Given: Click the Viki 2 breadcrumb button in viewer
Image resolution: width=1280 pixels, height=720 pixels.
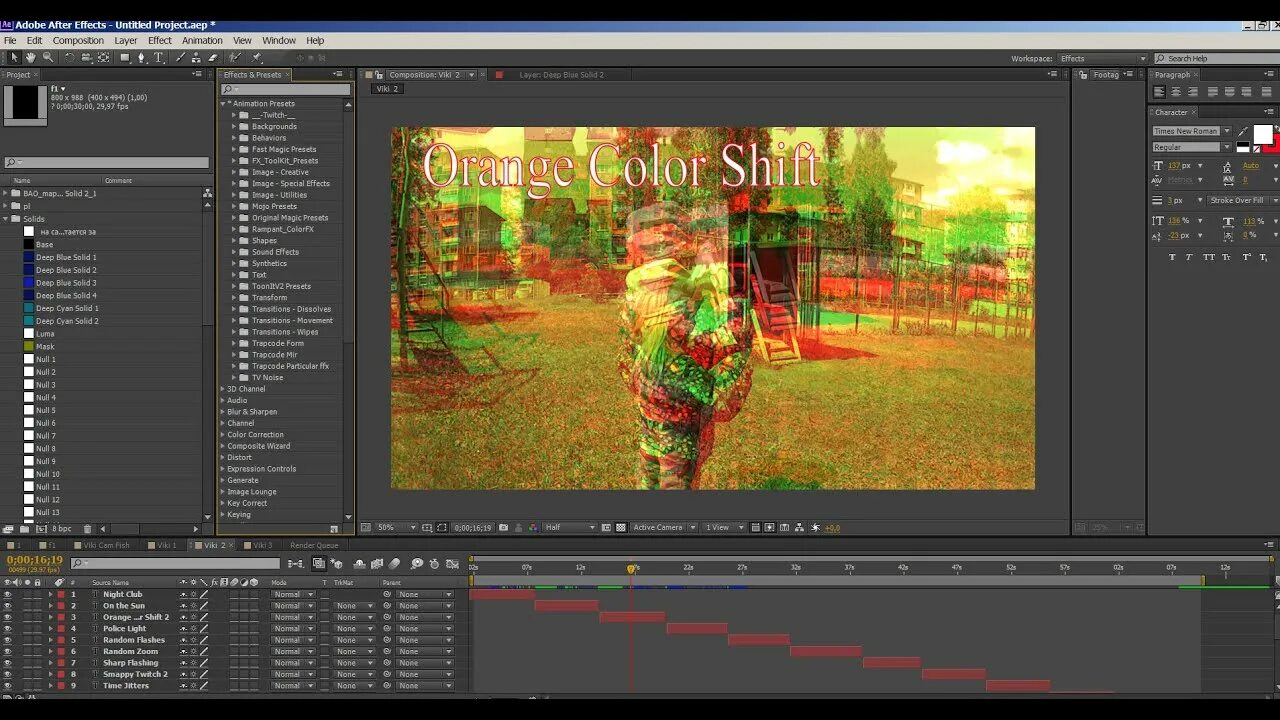Looking at the screenshot, I should pos(387,89).
